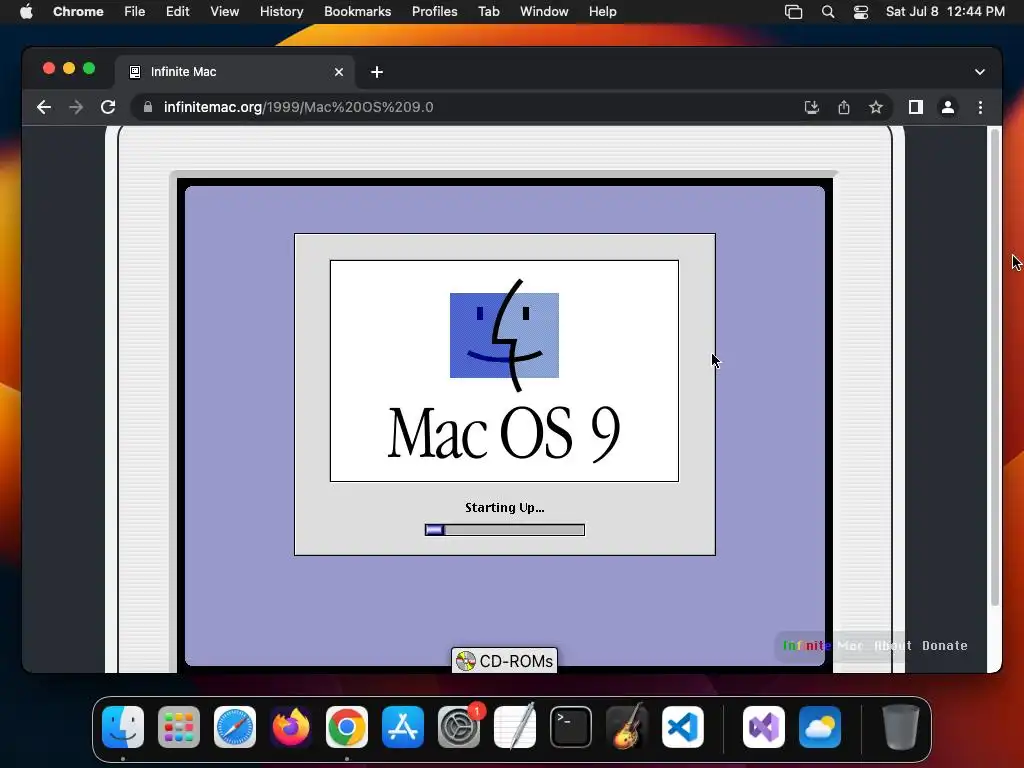Open a new tab with plus button

point(377,72)
